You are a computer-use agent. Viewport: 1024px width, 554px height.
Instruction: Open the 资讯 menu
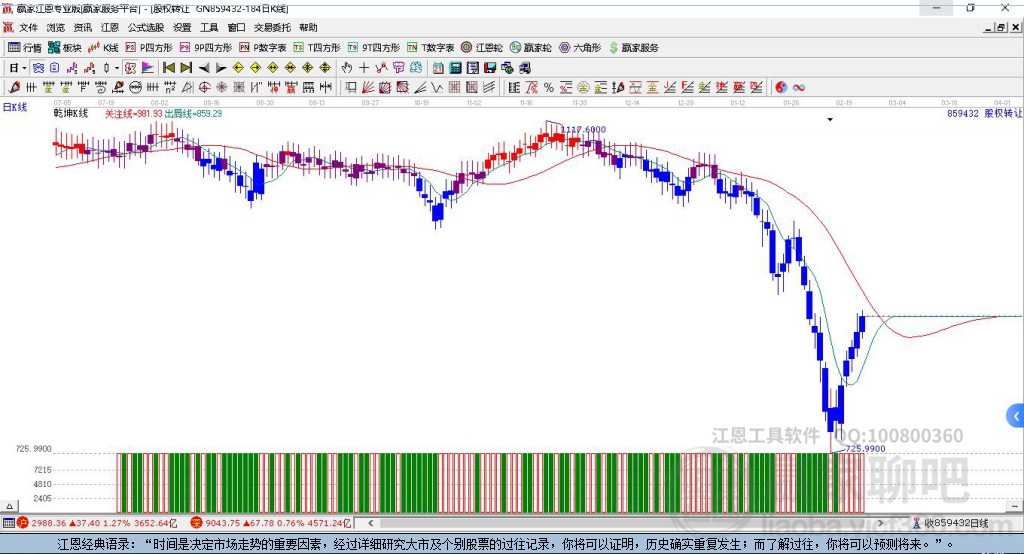click(x=83, y=27)
